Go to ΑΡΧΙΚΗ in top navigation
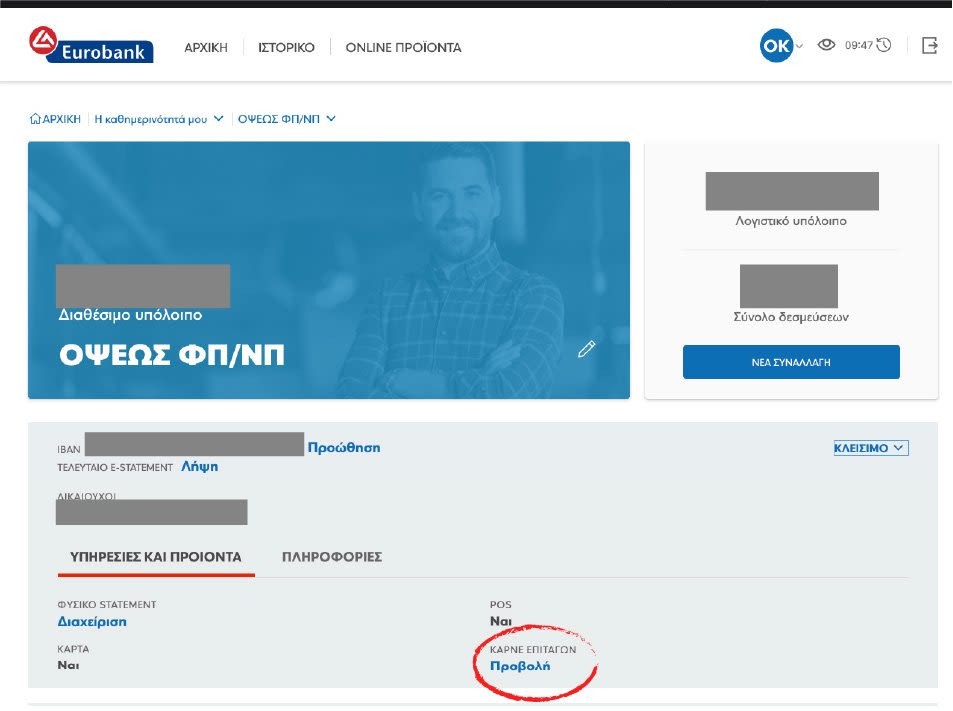 tap(206, 47)
